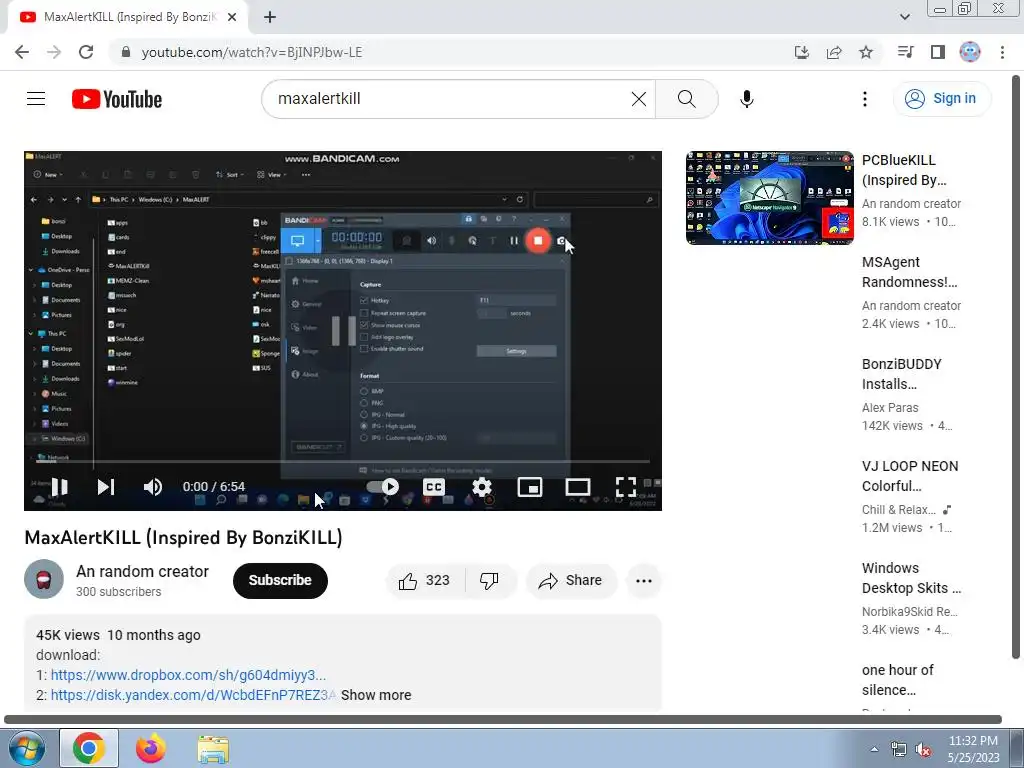Open the Windows Desktop Skits video

click(911, 578)
